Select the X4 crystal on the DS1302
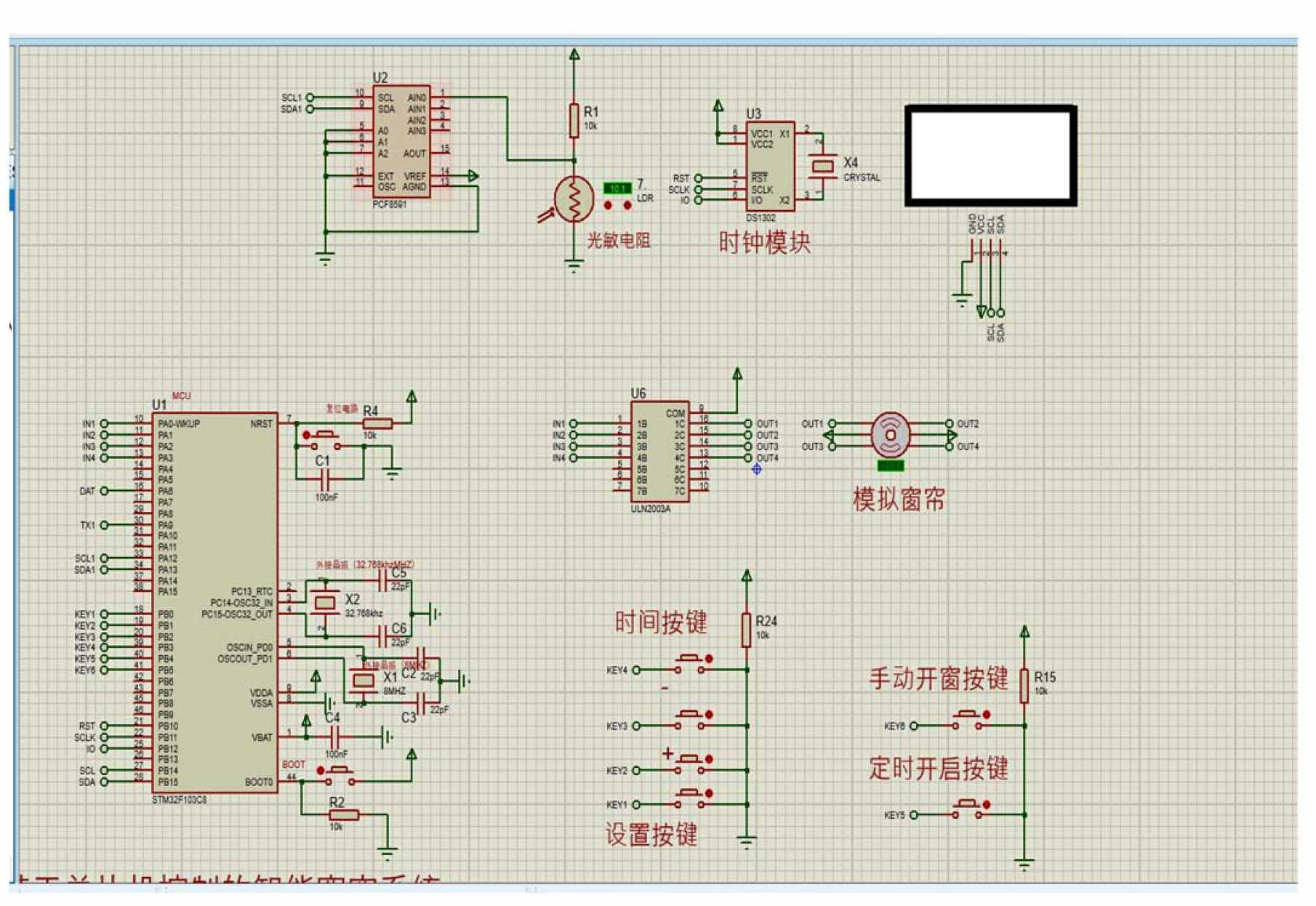Viewport: 1316px width, 906px height. (x=822, y=167)
